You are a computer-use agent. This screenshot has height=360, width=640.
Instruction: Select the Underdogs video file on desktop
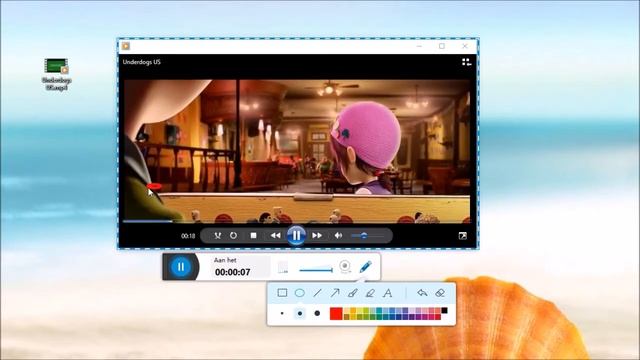56,75
